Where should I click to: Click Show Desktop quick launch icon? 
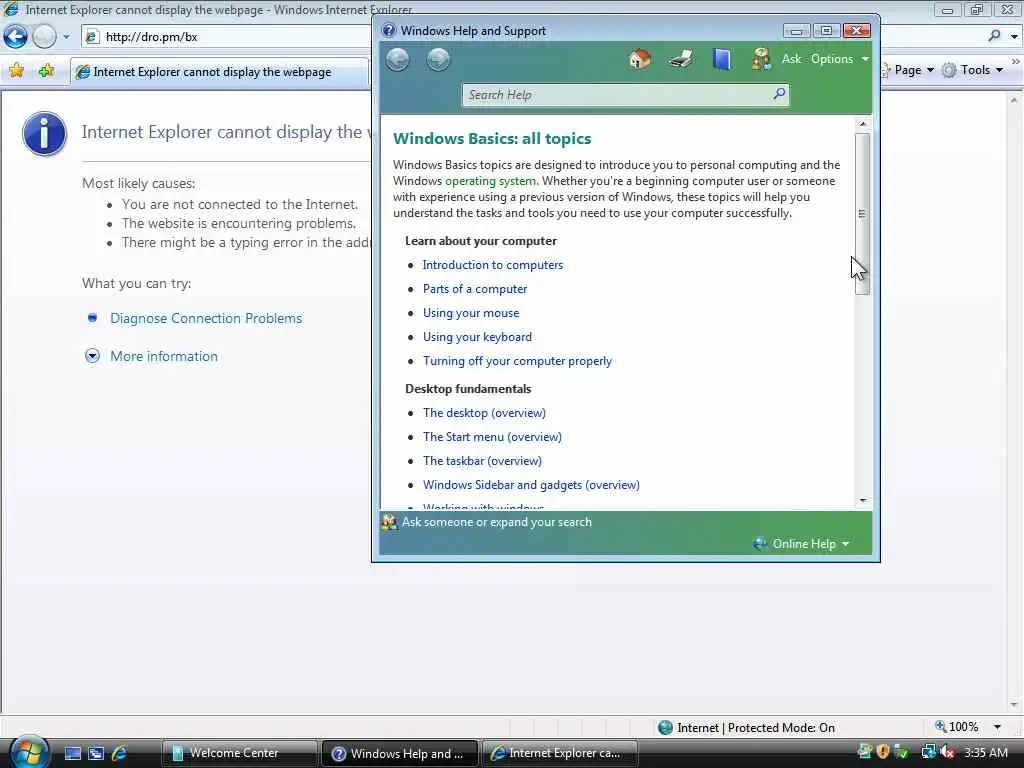[x=72, y=754]
